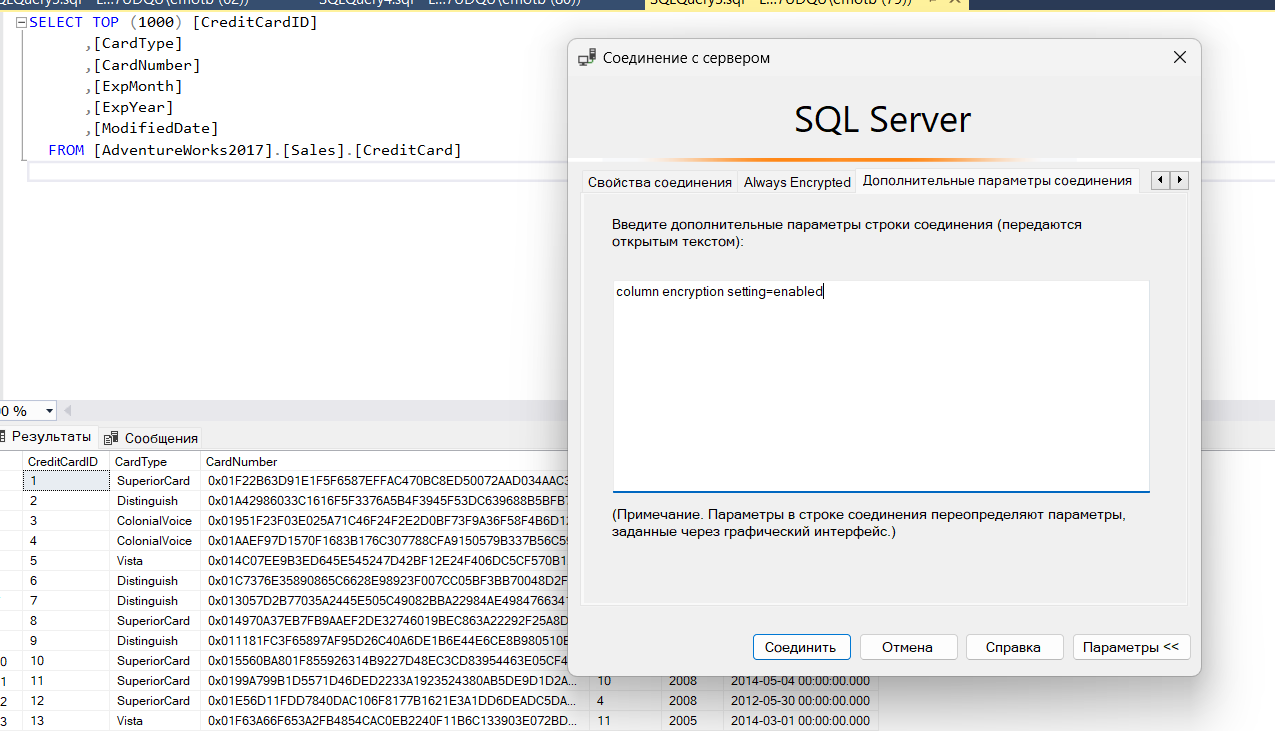Click the server connection dialog title icon

pyautogui.click(x=587, y=58)
